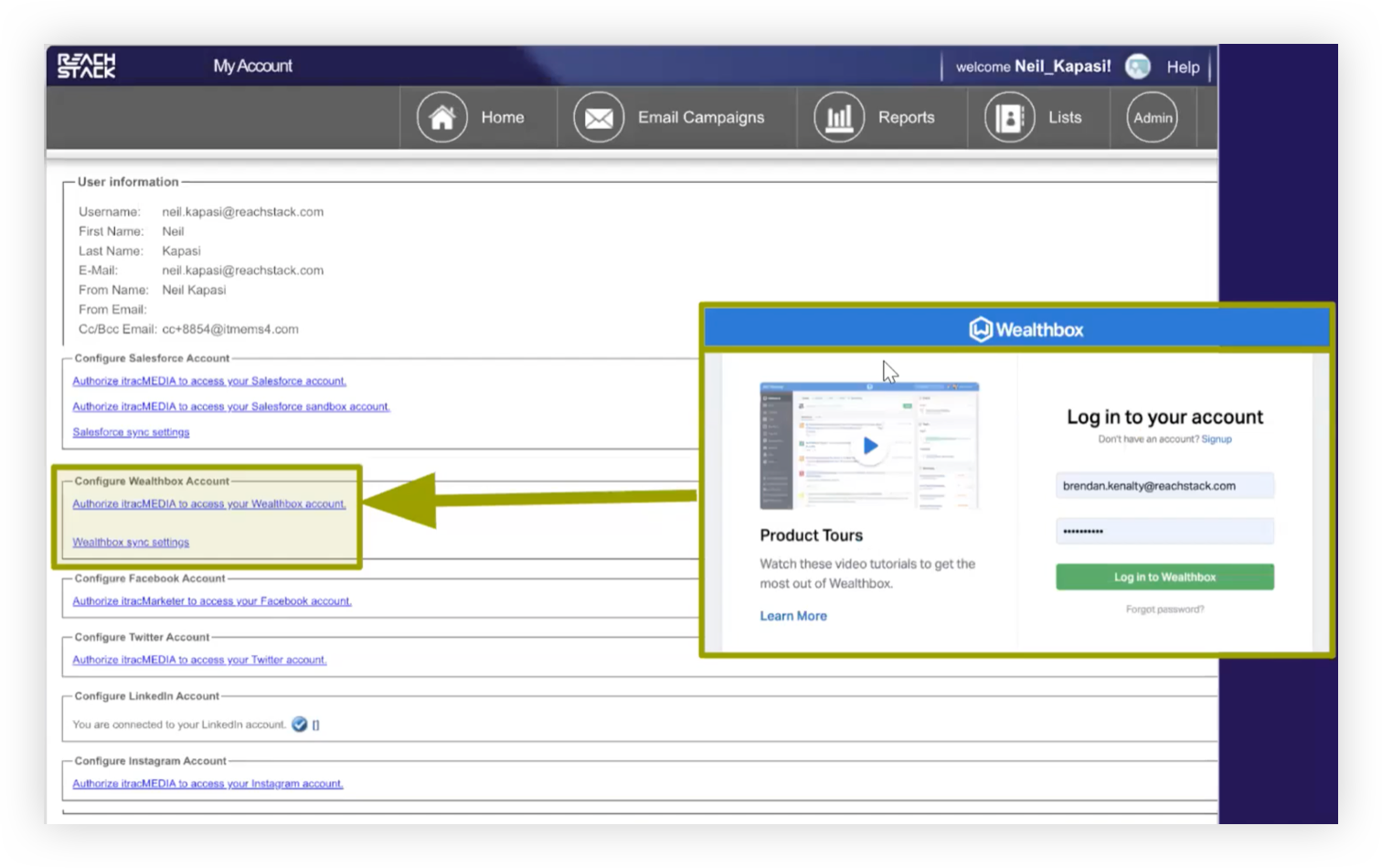Open Wealthbox sync settings
This screenshot has height=868, width=1382.
tap(131, 543)
